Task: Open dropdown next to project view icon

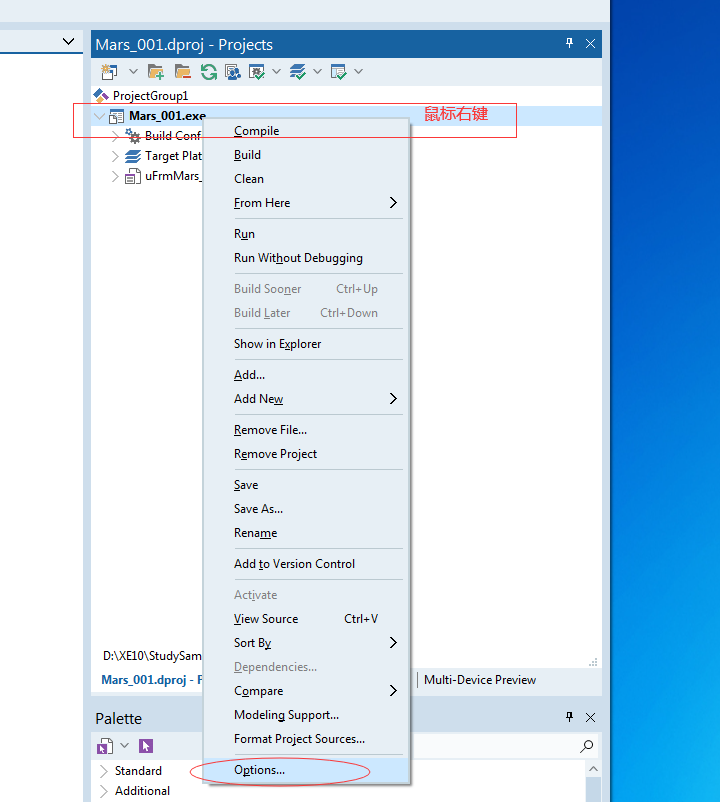Action: pos(358,72)
